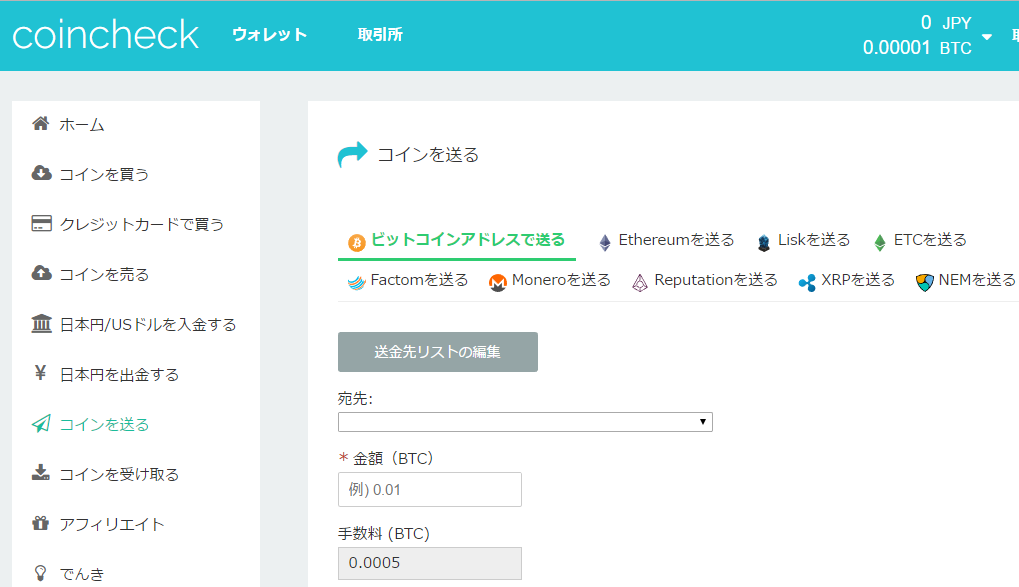The image size is (1019, 587).
Task: Click the bank building icon for 入金
Action: [41, 323]
